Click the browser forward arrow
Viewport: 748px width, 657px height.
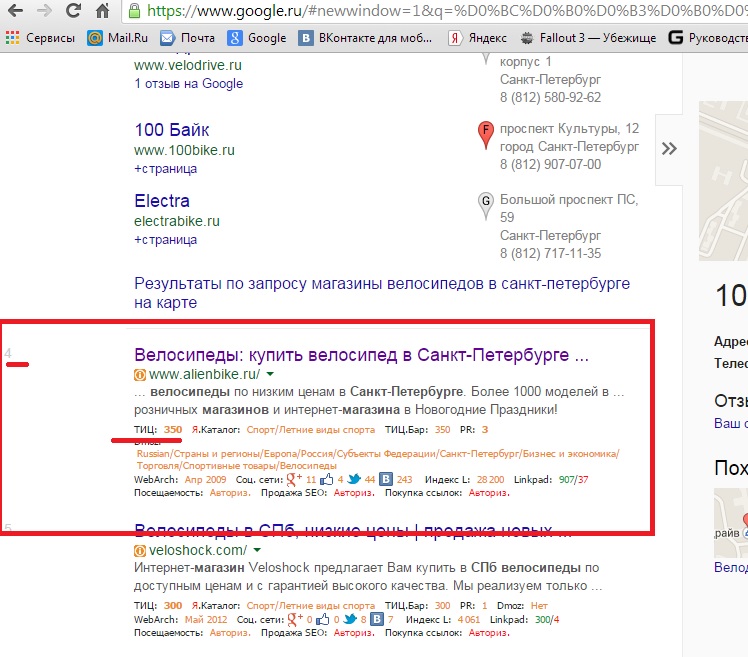pos(44,10)
